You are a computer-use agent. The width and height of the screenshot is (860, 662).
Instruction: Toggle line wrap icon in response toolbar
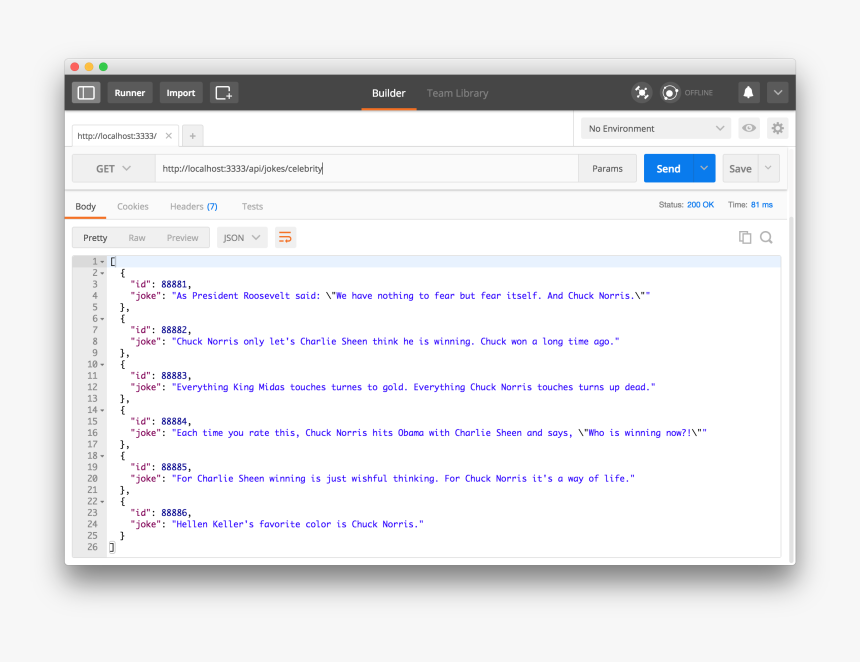click(285, 237)
